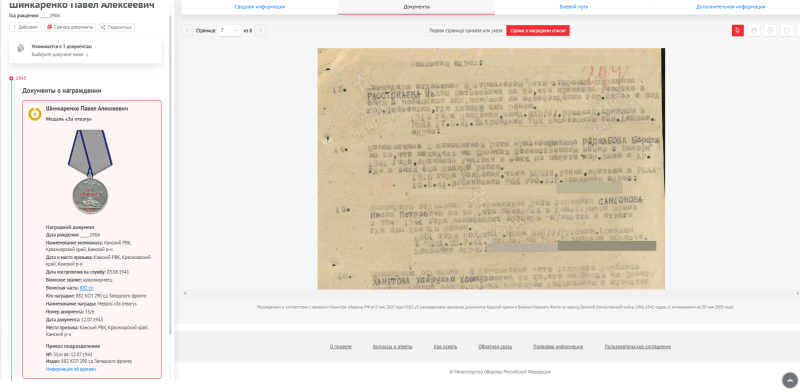Go to next document page
The height and width of the screenshot is (392, 800).
pos(260,31)
